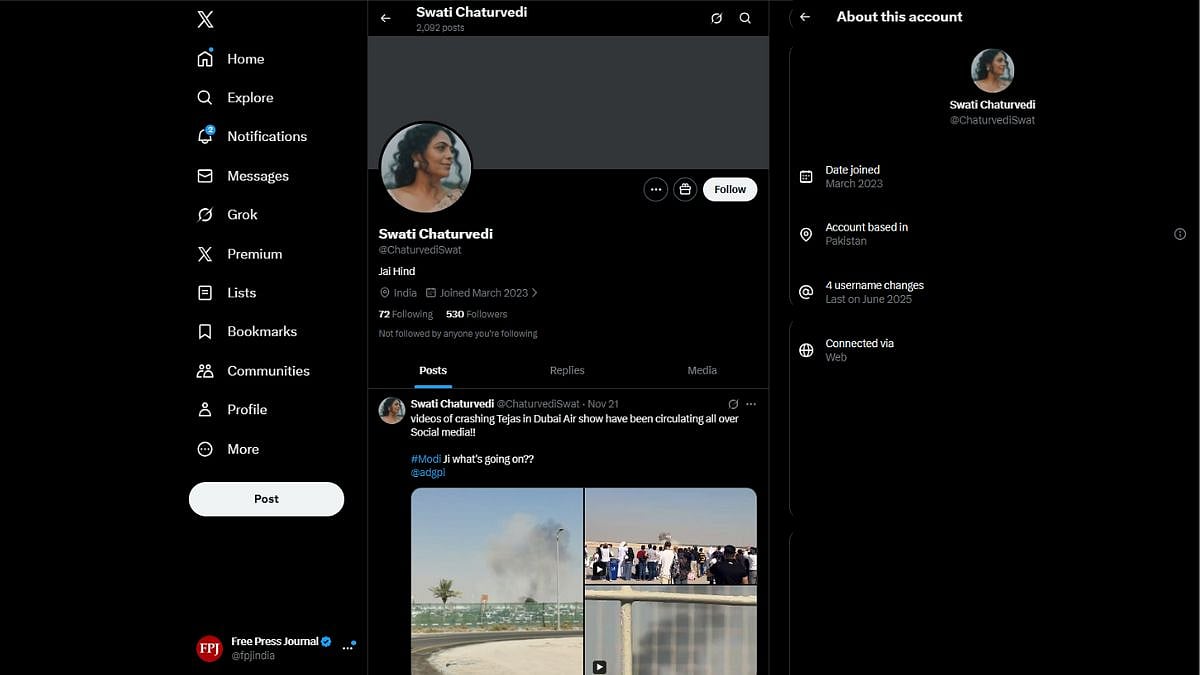
Task: Expand the Joined March 2023 details
Action: tap(483, 292)
